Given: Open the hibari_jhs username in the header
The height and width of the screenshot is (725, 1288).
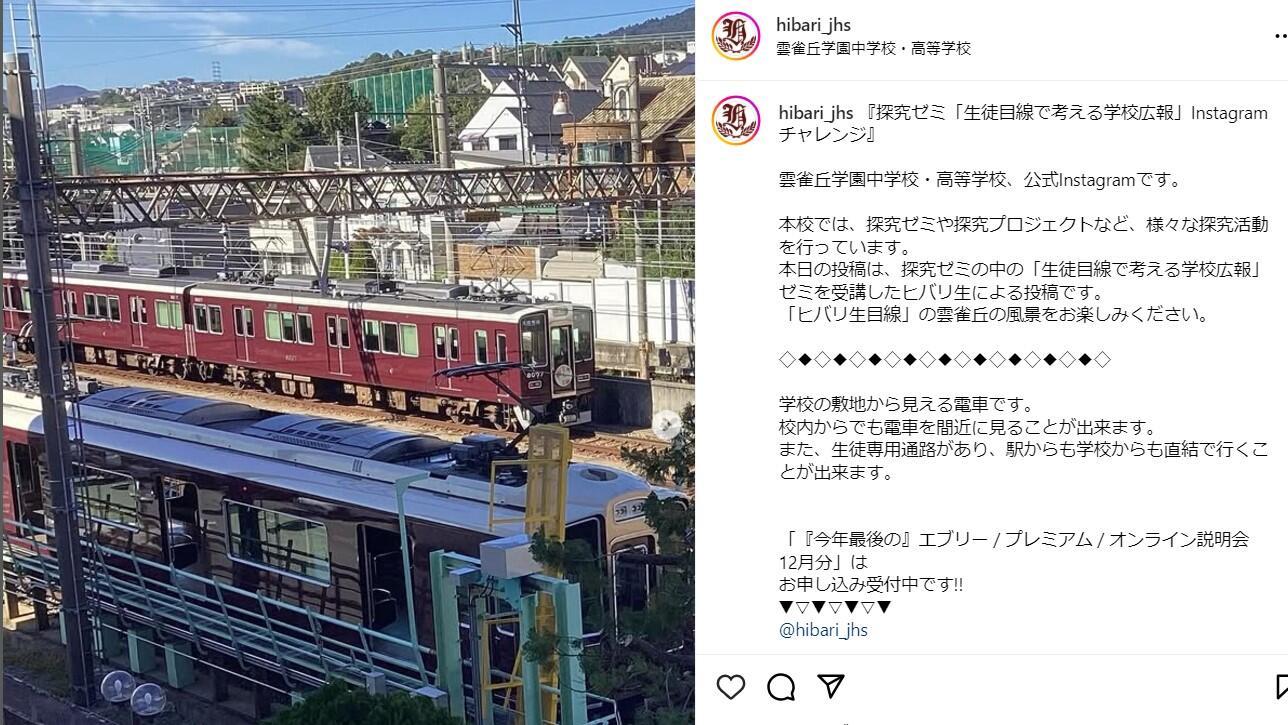Looking at the screenshot, I should point(814,25).
